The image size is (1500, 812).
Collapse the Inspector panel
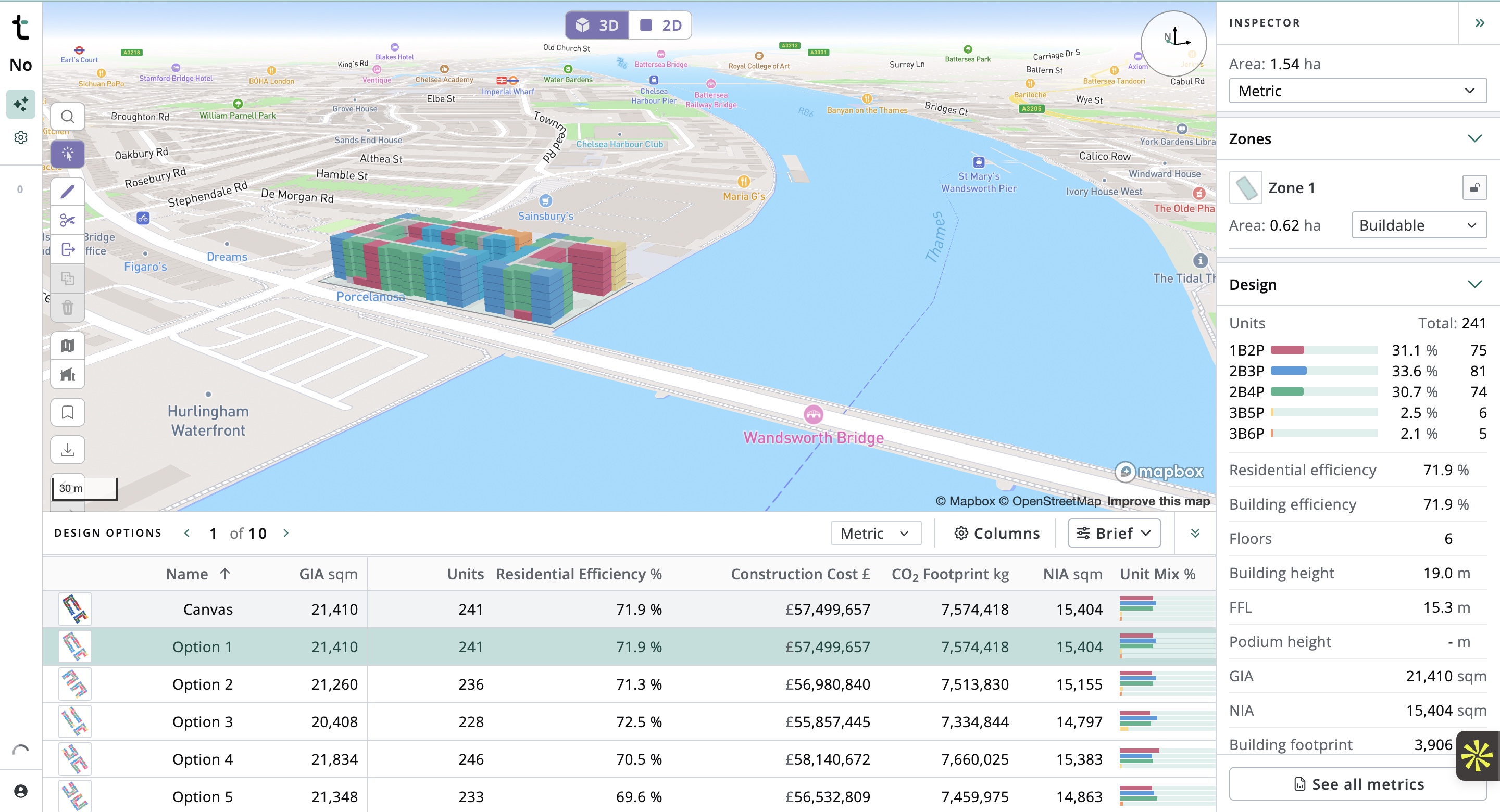1479,23
